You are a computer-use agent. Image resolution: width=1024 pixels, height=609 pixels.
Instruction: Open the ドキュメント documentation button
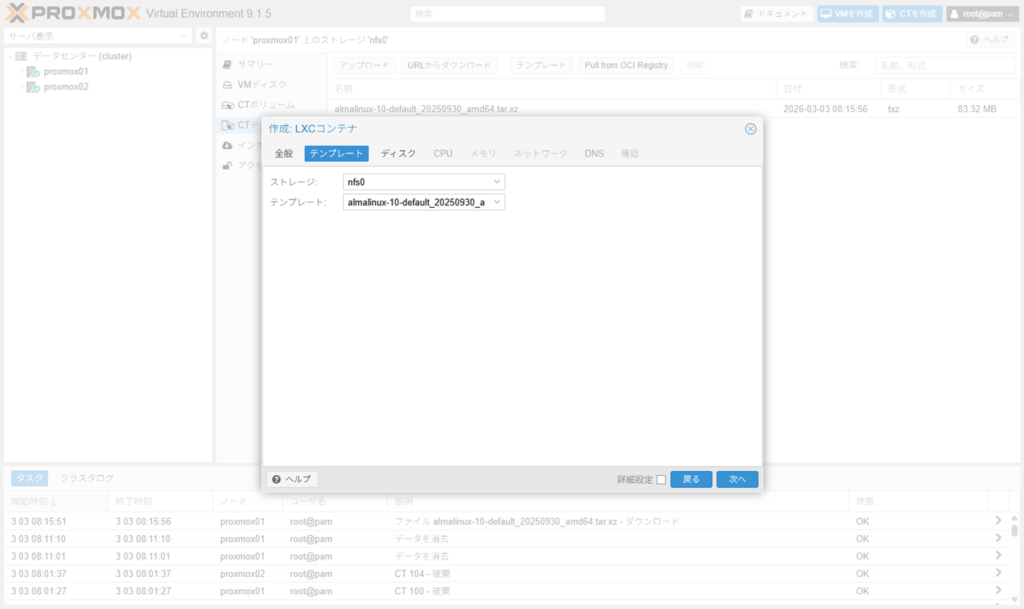[x=776, y=14]
